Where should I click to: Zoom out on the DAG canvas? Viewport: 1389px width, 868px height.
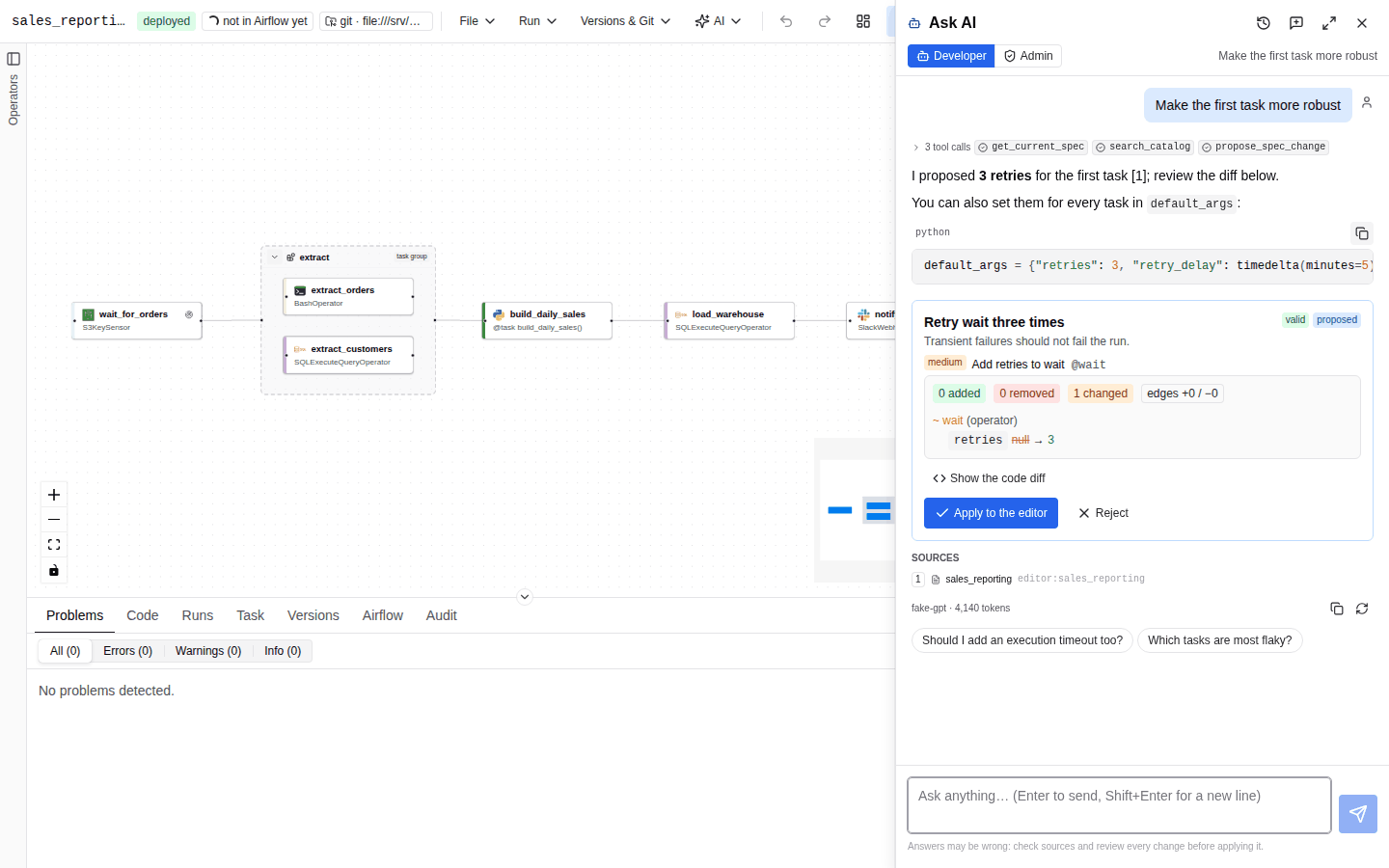pos(54,520)
